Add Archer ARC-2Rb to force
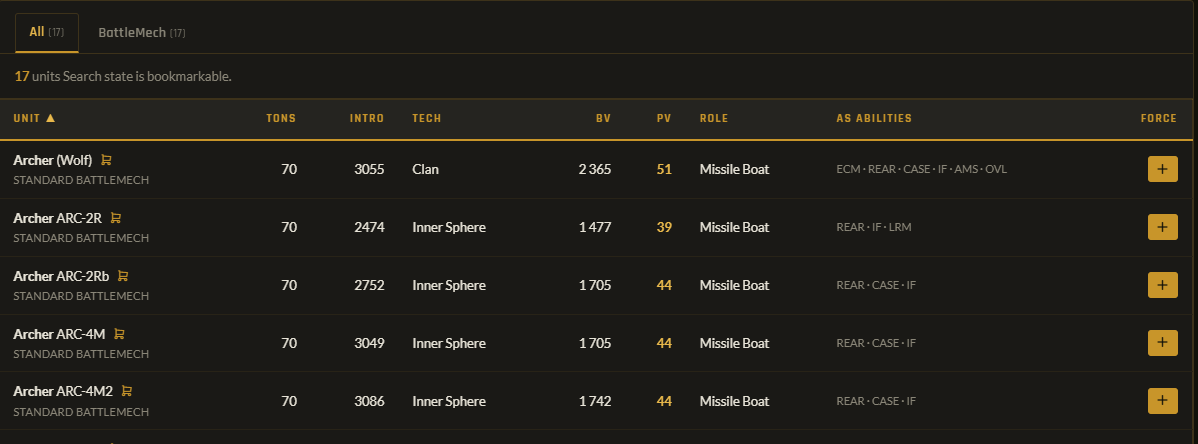The width and height of the screenshot is (1198, 444). click(1162, 285)
